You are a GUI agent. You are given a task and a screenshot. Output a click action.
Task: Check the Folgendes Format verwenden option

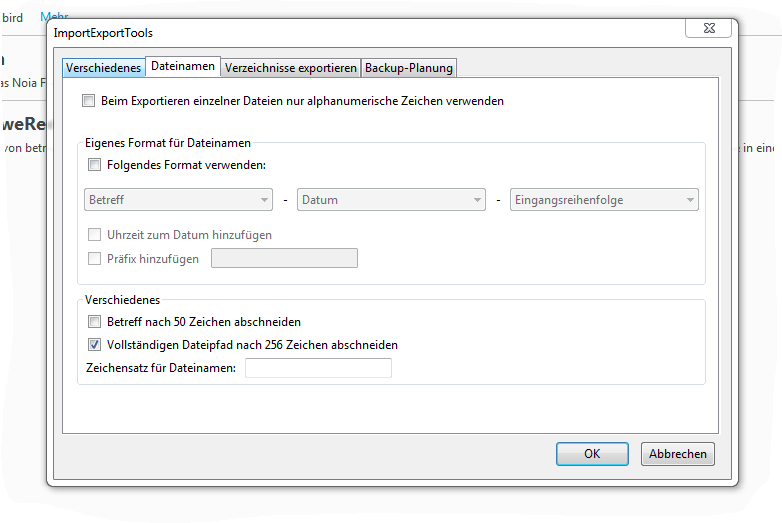tap(95, 165)
